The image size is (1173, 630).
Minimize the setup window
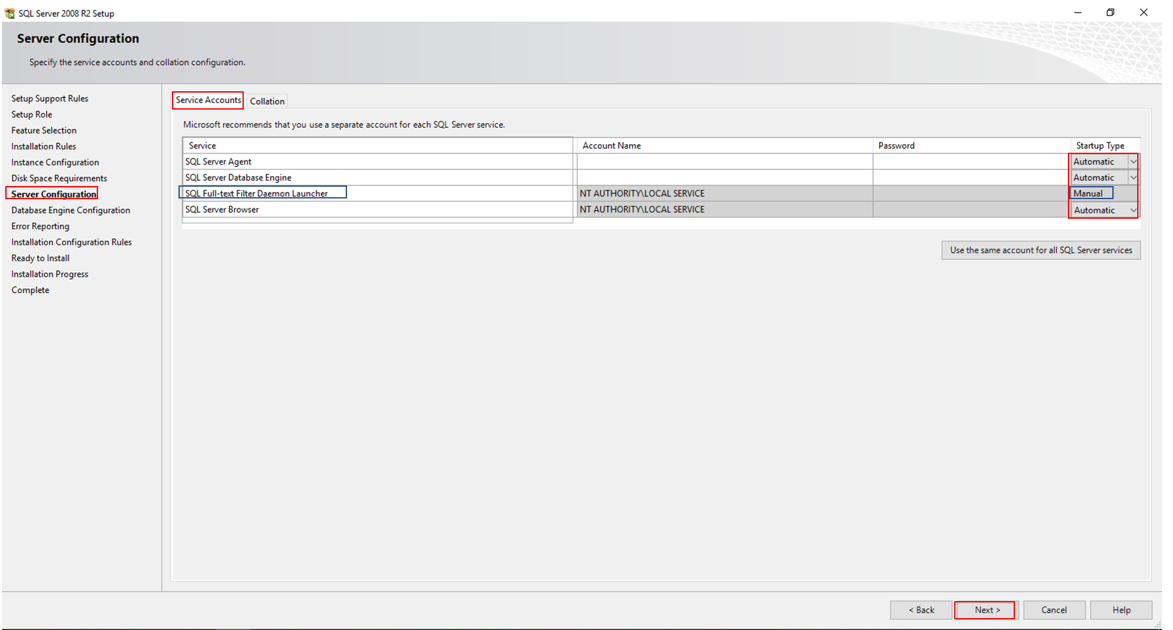pyautogui.click(x=1077, y=13)
